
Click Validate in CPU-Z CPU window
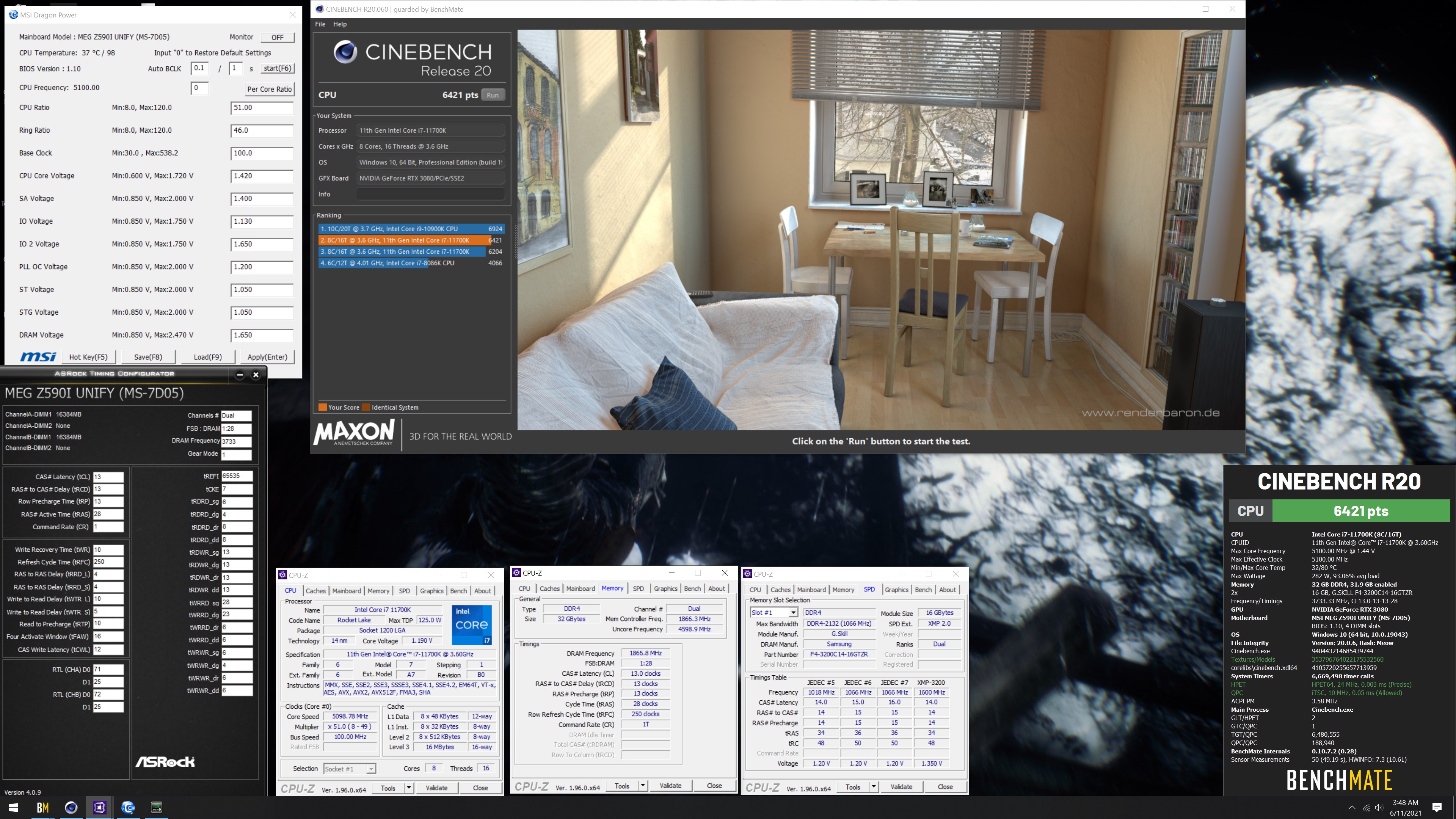[436, 788]
